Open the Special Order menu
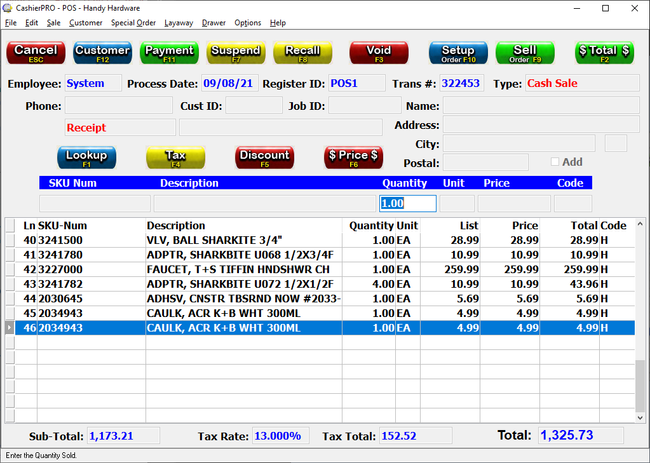This screenshot has width=650, height=463. 133,23
